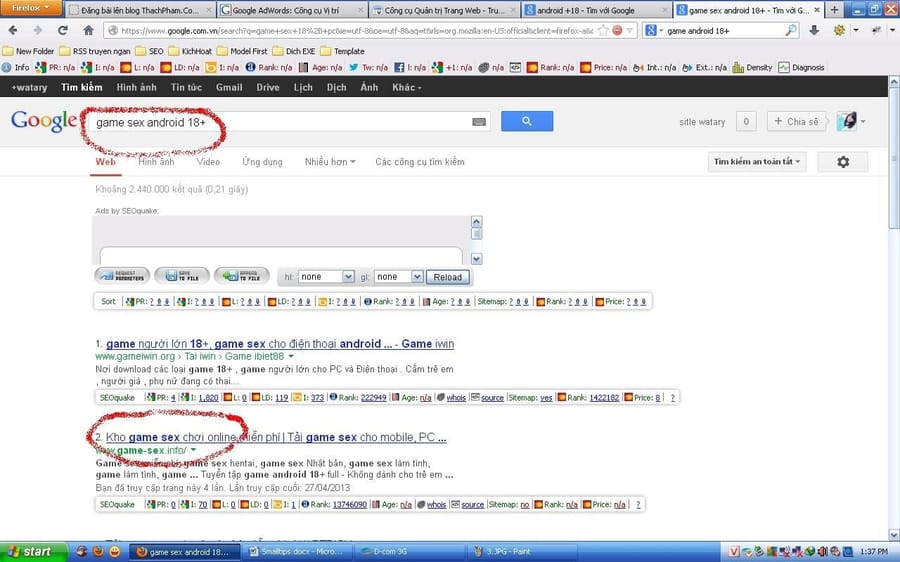Click the SEOquake Reload button
900x562 pixels.
click(448, 277)
